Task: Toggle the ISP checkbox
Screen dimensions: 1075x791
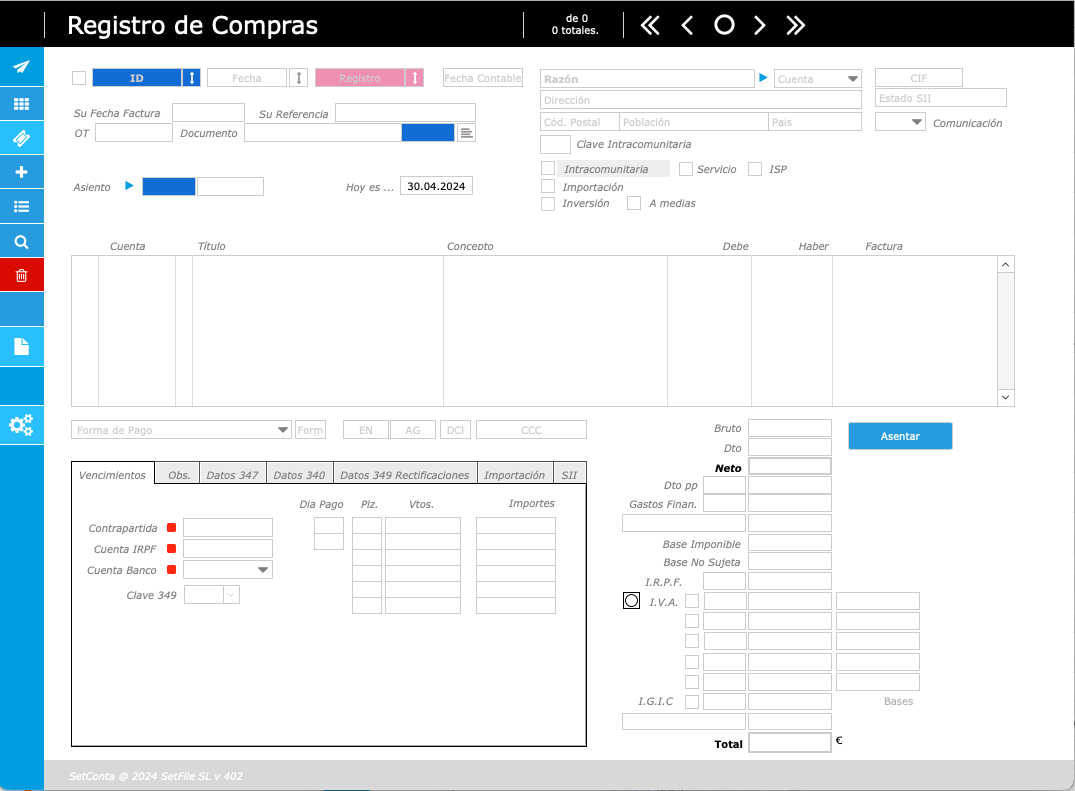Action: pyautogui.click(x=755, y=169)
